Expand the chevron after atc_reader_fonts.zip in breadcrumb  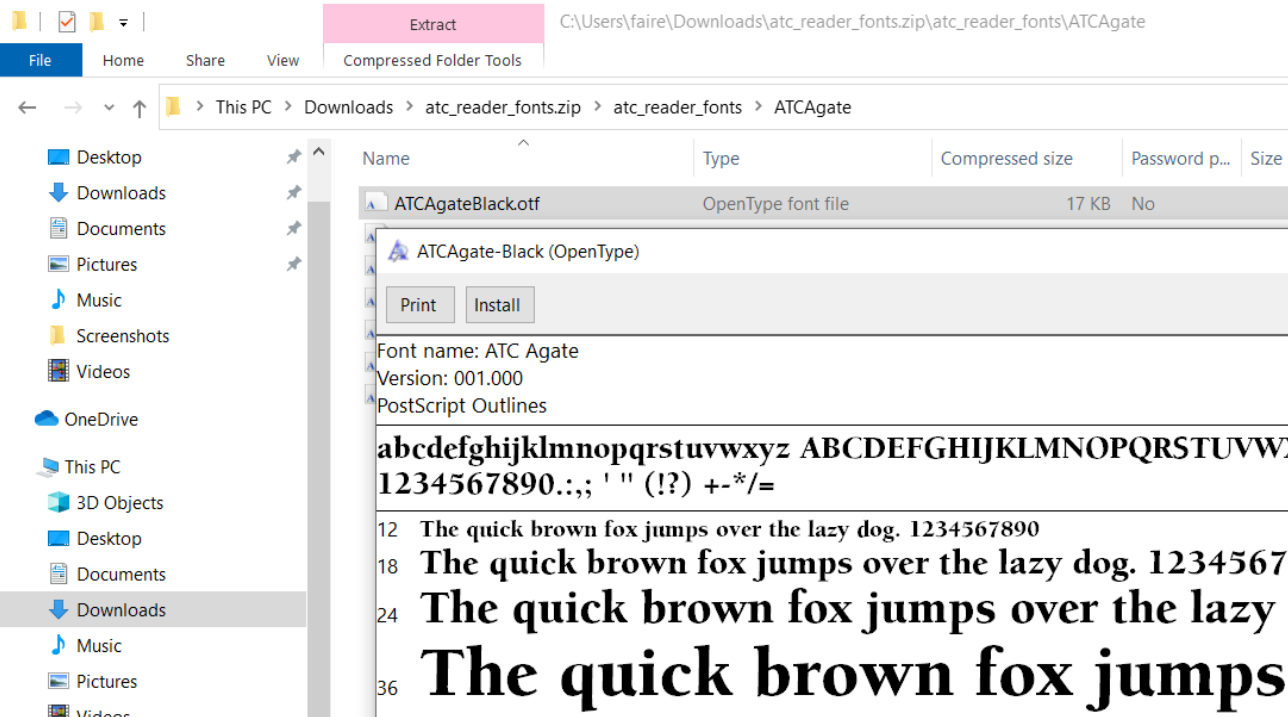coord(597,107)
